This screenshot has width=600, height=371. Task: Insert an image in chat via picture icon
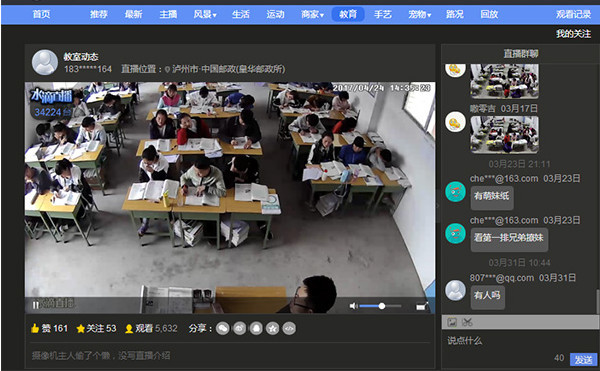pyautogui.click(x=452, y=322)
